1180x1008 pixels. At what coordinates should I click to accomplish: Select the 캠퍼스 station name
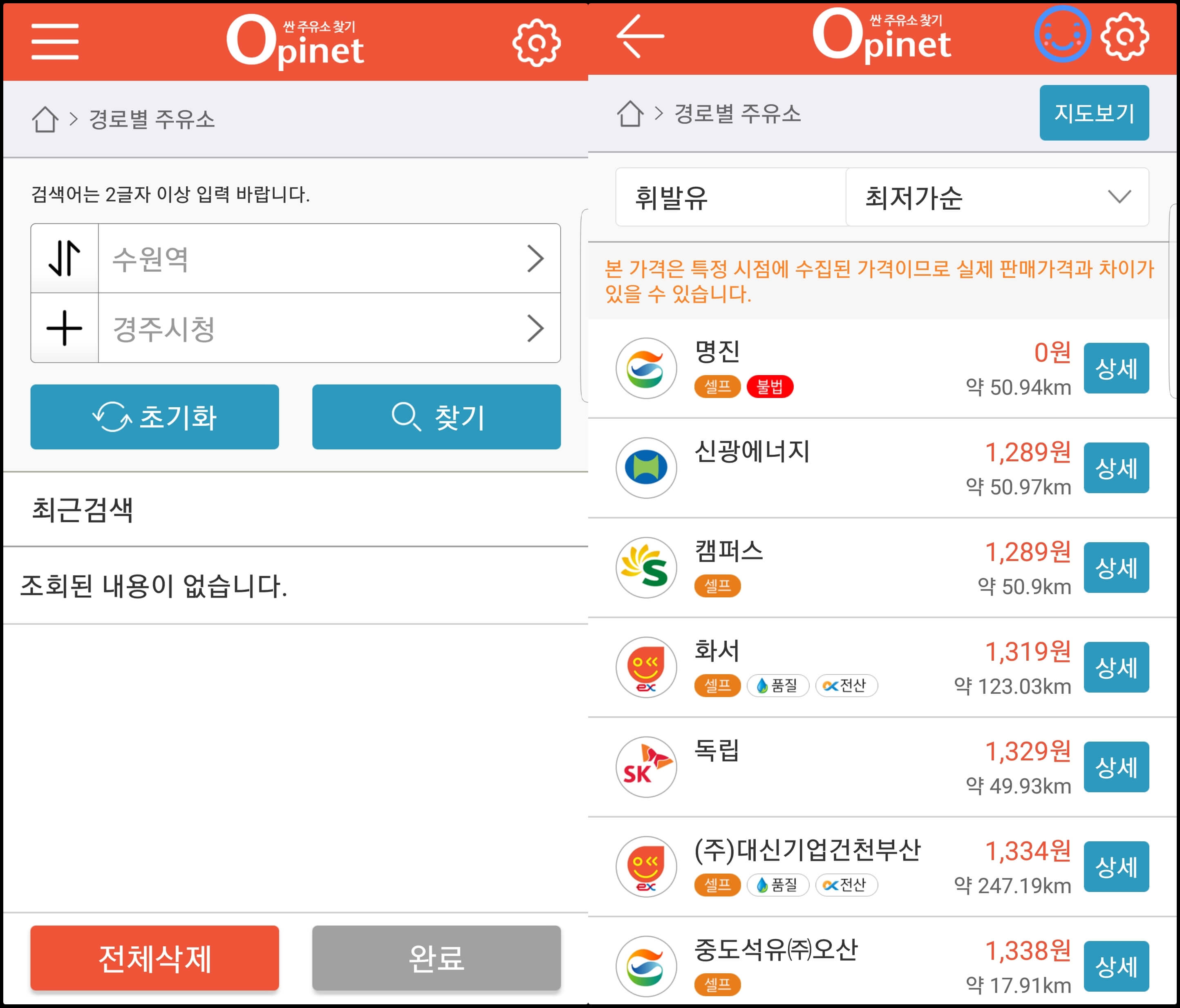[728, 550]
